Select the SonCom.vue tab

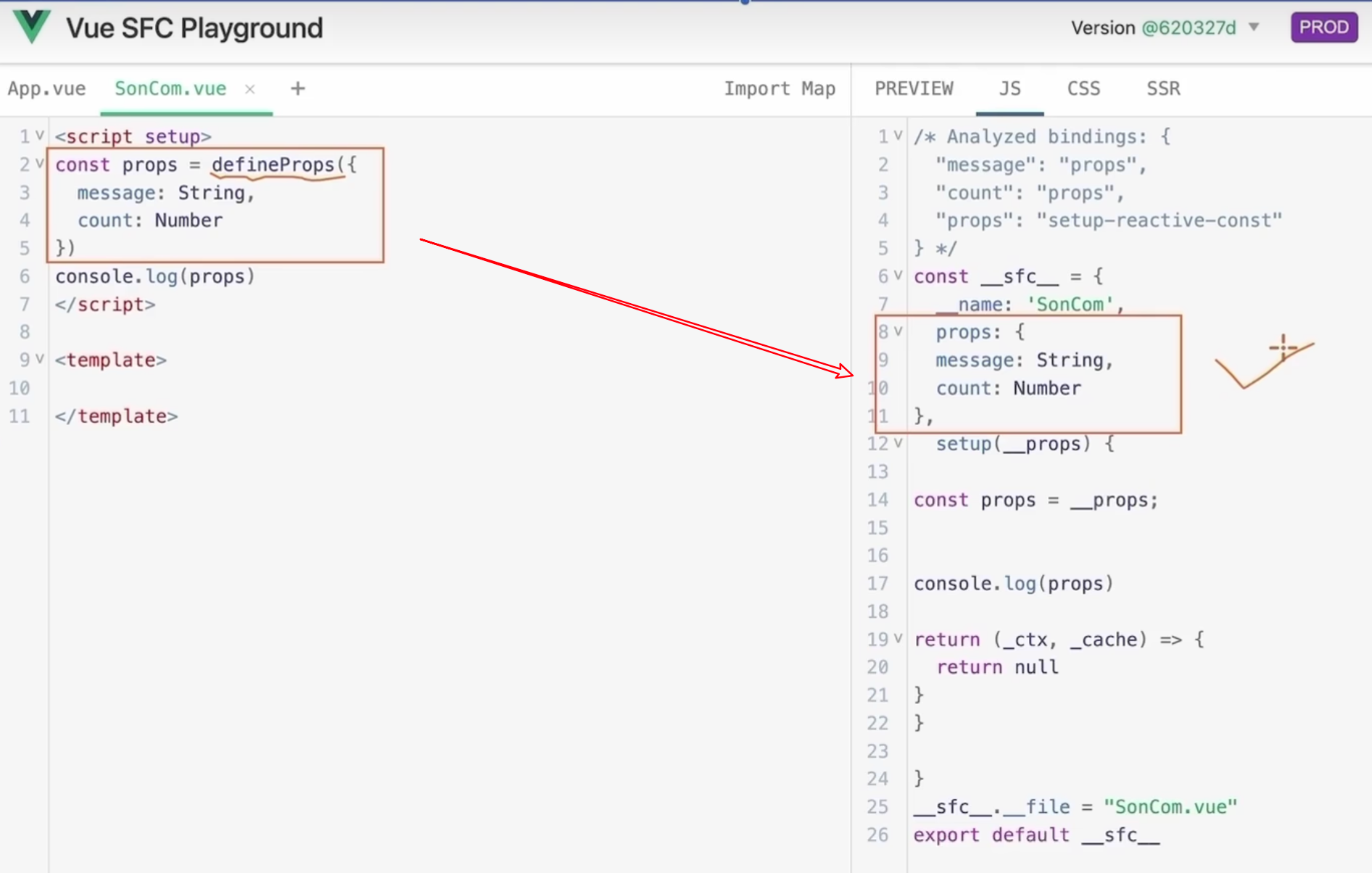170,88
